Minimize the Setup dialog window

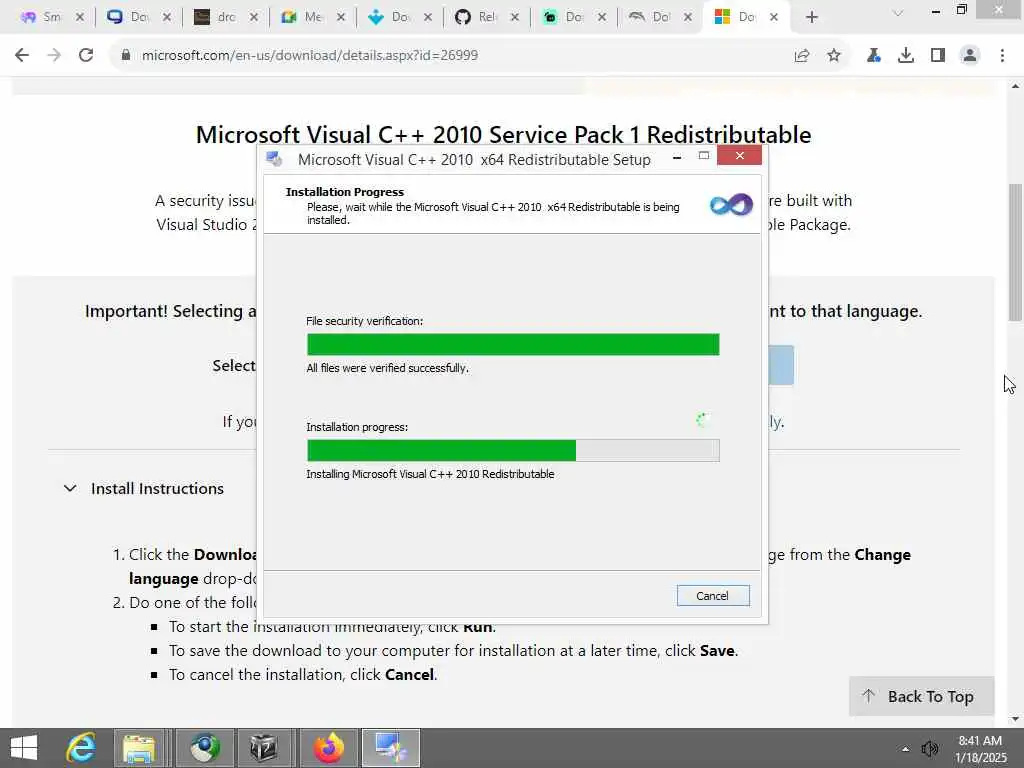(x=677, y=157)
